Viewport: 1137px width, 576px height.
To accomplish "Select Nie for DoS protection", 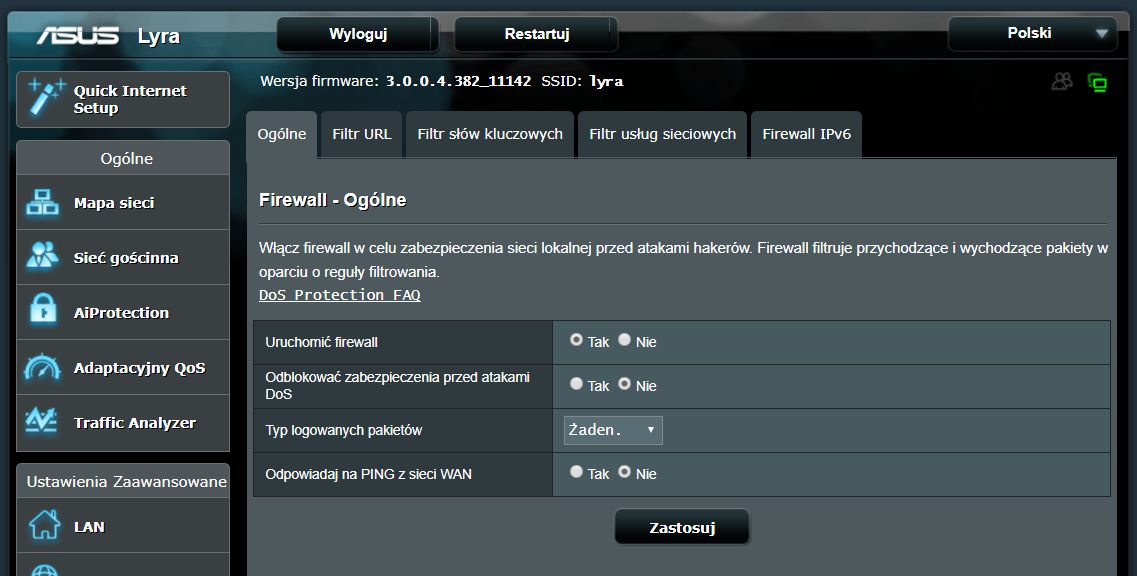I will coord(624,384).
